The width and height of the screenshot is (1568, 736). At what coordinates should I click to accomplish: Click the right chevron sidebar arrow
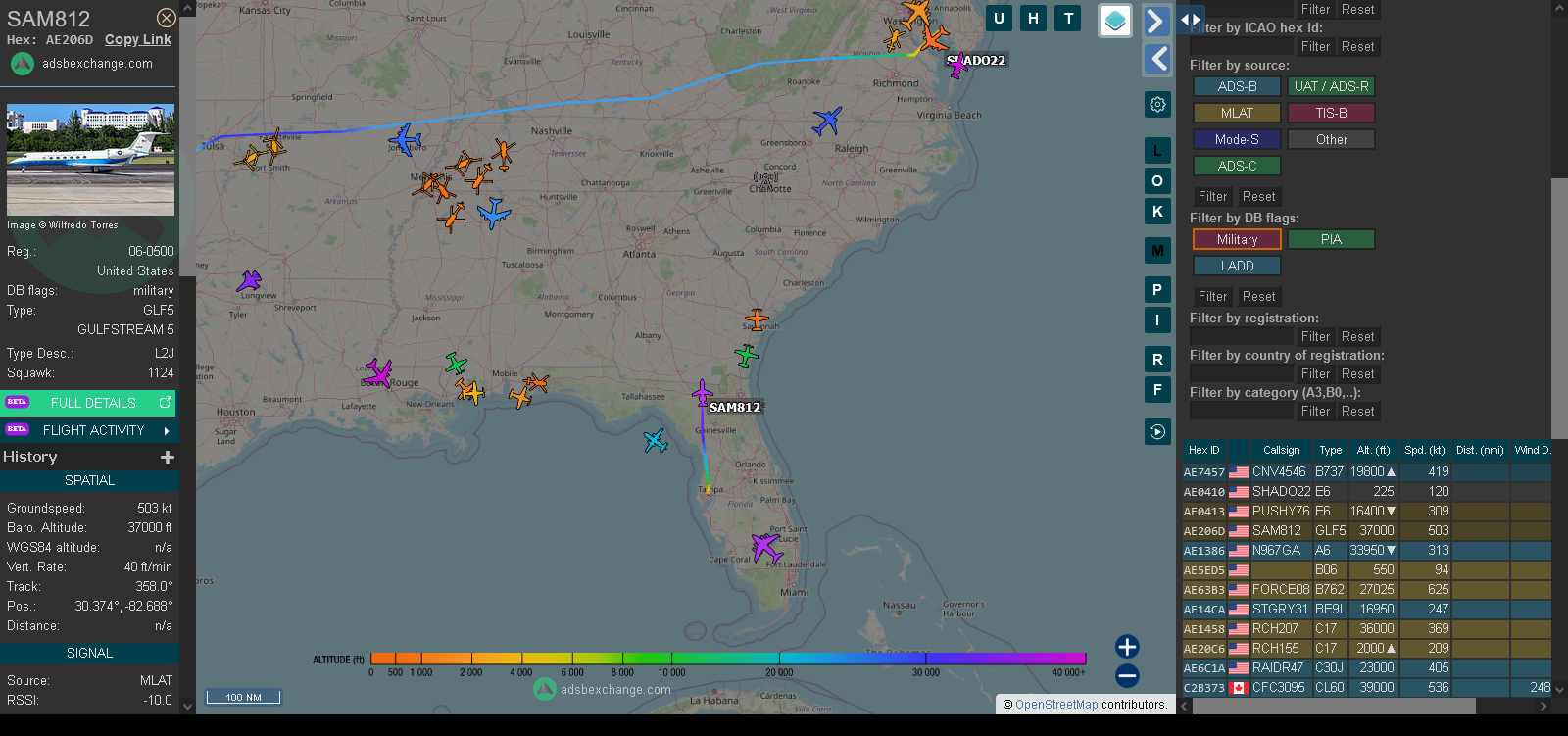1157,21
